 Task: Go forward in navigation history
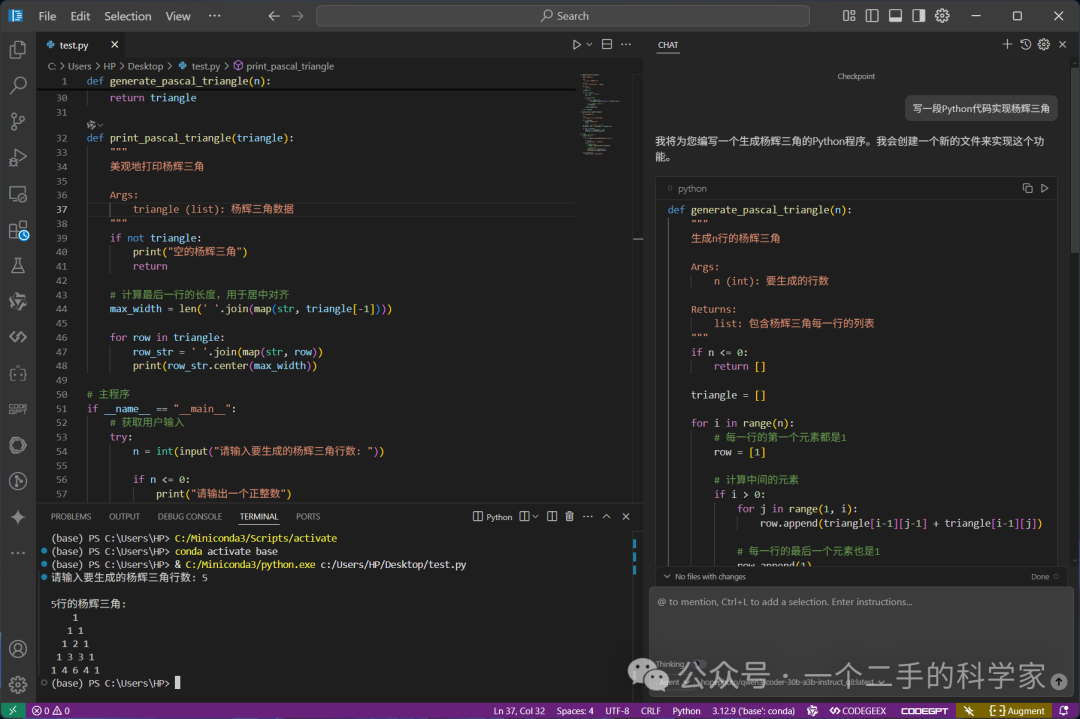coord(298,16)
